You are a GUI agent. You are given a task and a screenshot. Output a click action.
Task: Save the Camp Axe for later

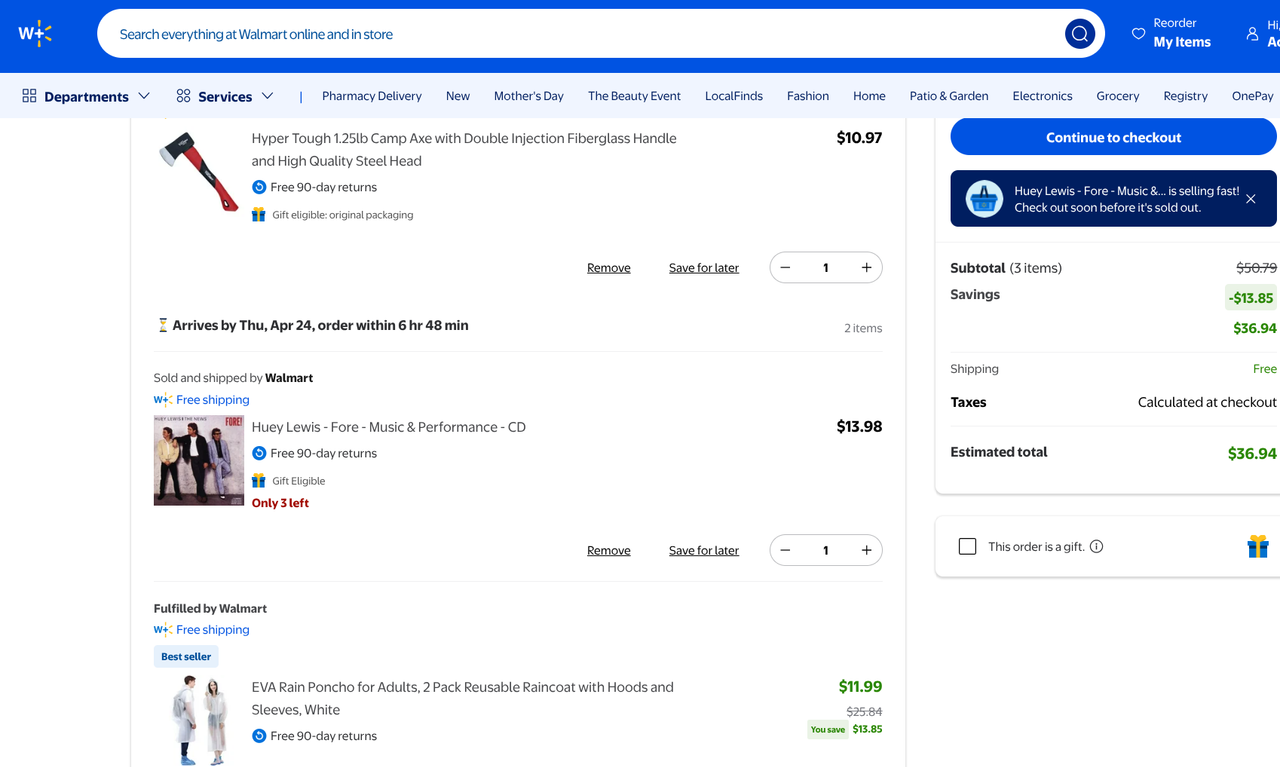click(x=704, y=268)
